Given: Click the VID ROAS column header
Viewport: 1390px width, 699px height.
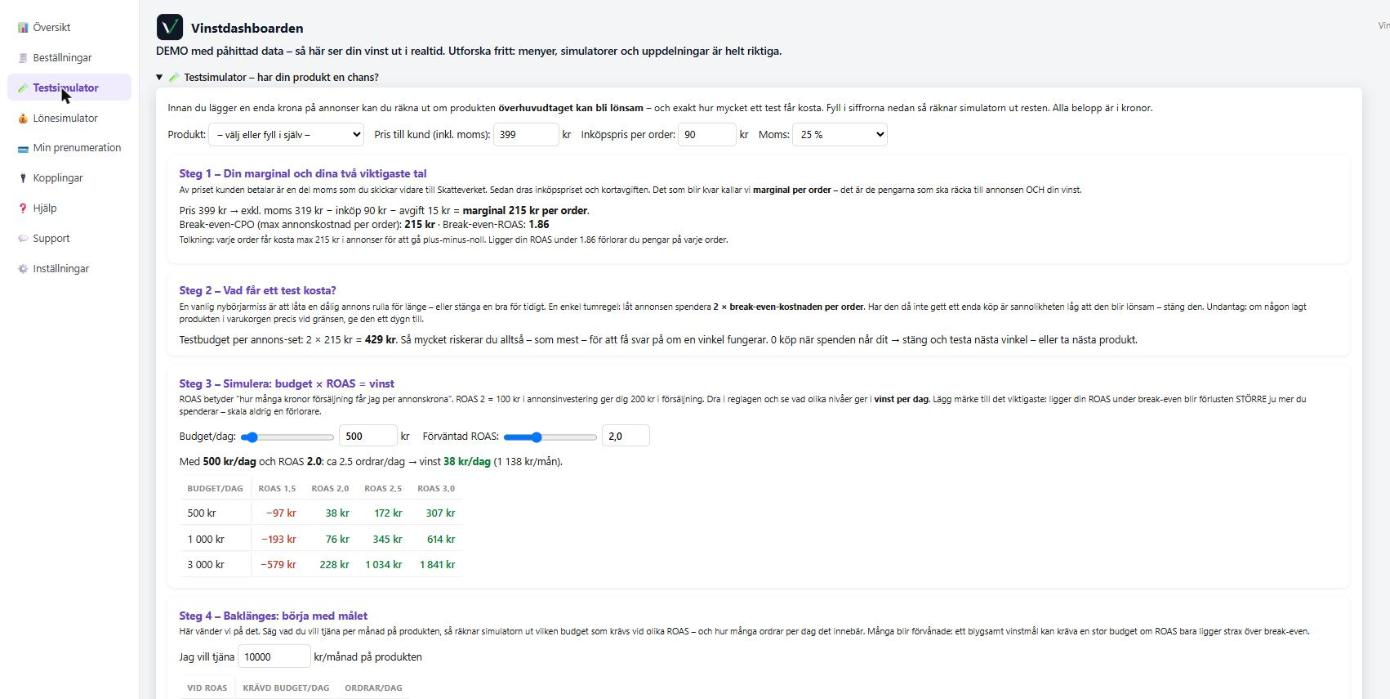Looking at the screenshot, I should (208, 688).
